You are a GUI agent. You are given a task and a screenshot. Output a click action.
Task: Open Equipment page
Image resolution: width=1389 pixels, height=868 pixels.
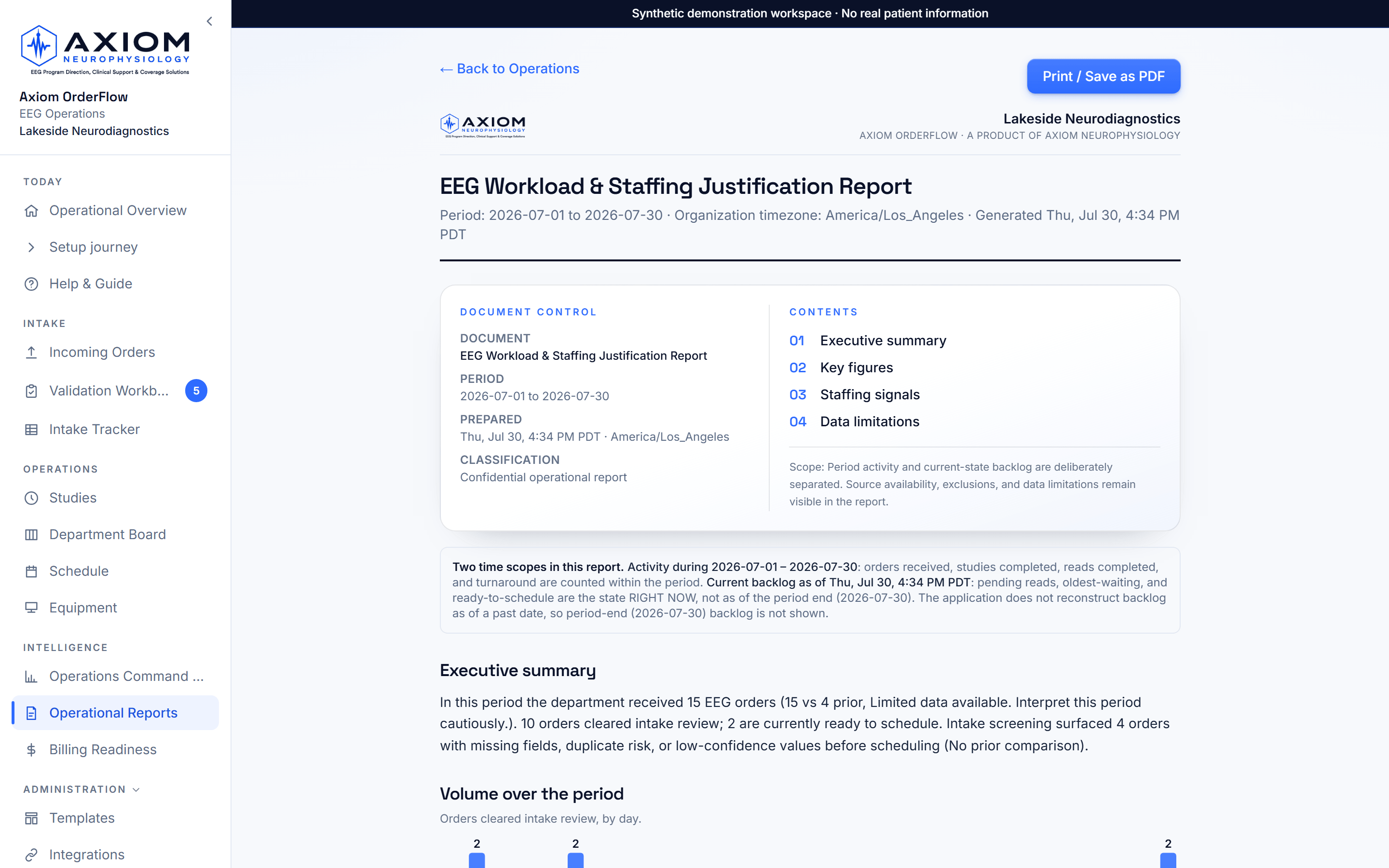(115, 608)
